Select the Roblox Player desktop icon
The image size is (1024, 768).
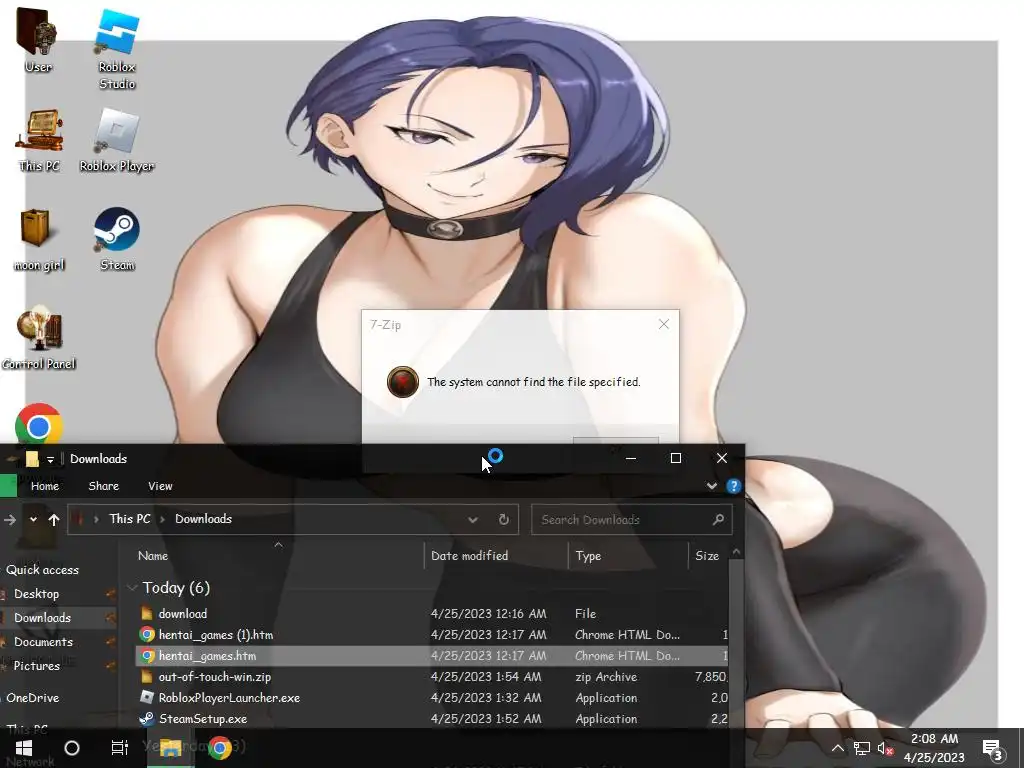(117, 140)
